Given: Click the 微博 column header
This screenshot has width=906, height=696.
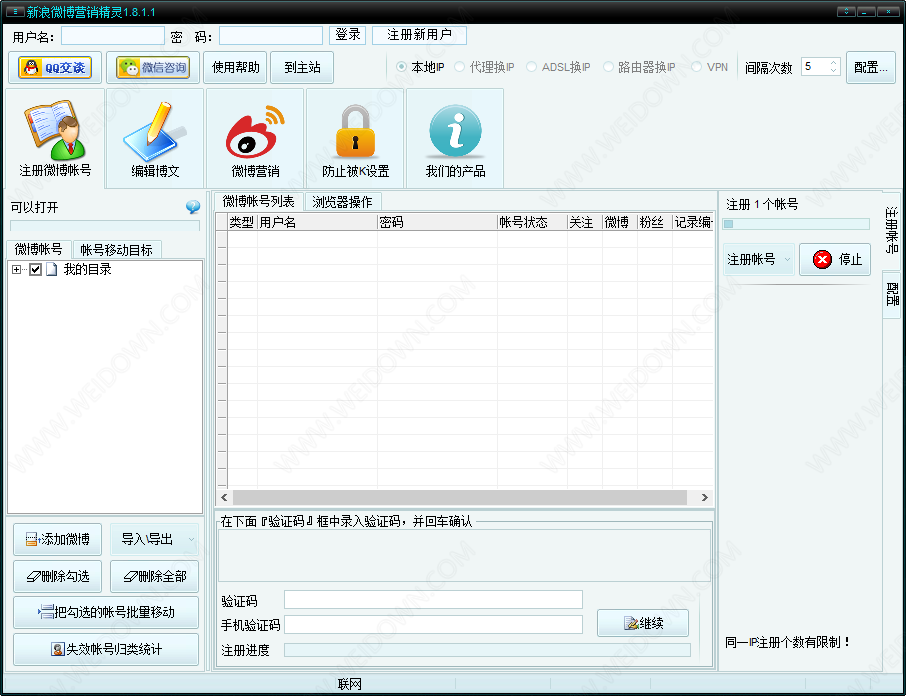Looking at the screenshot, I should click(620, 222).
